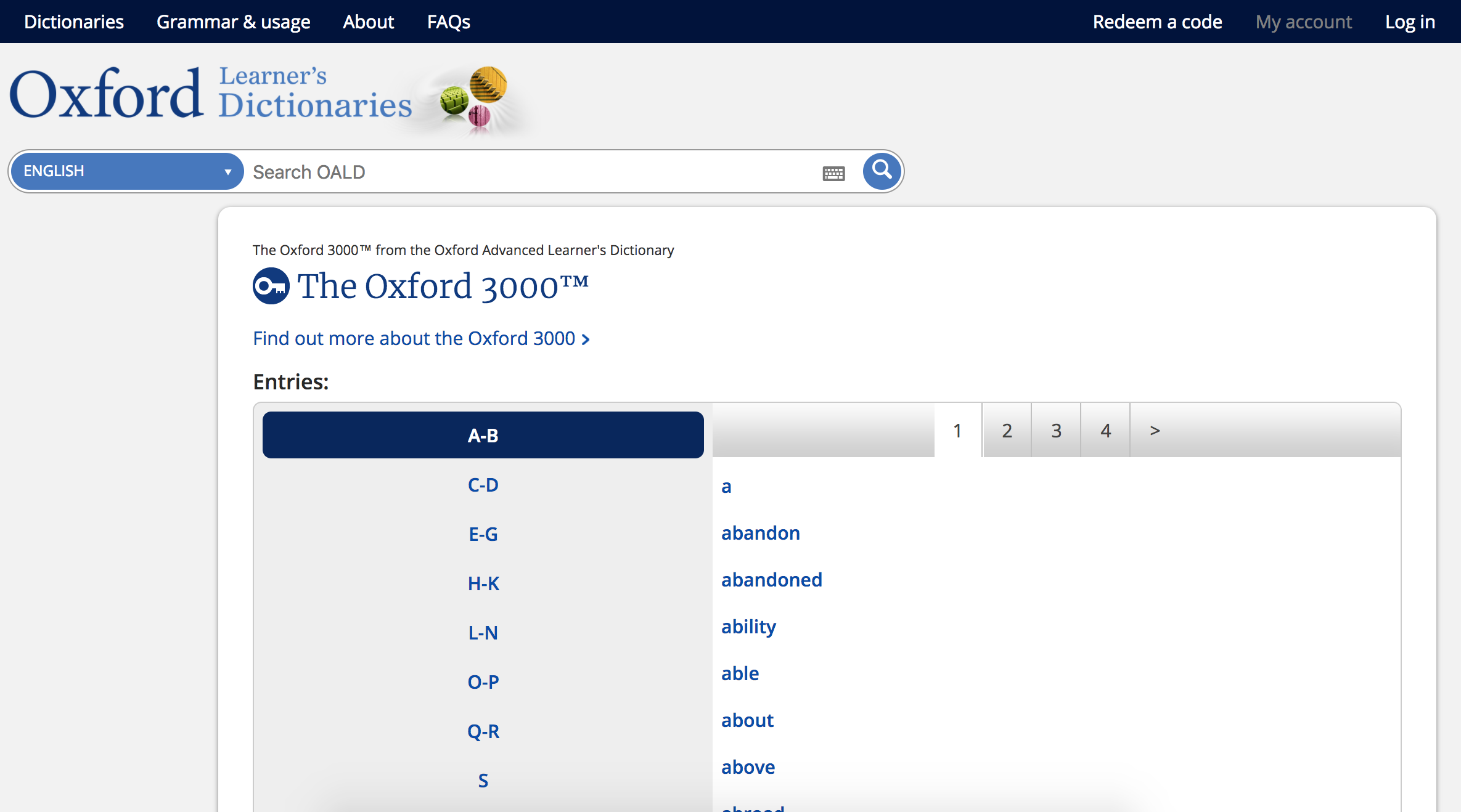The width and height of the screenshot is (1461, 812).
Task: Open the ENGLISH language dropdown
Action: coord(127,171)
